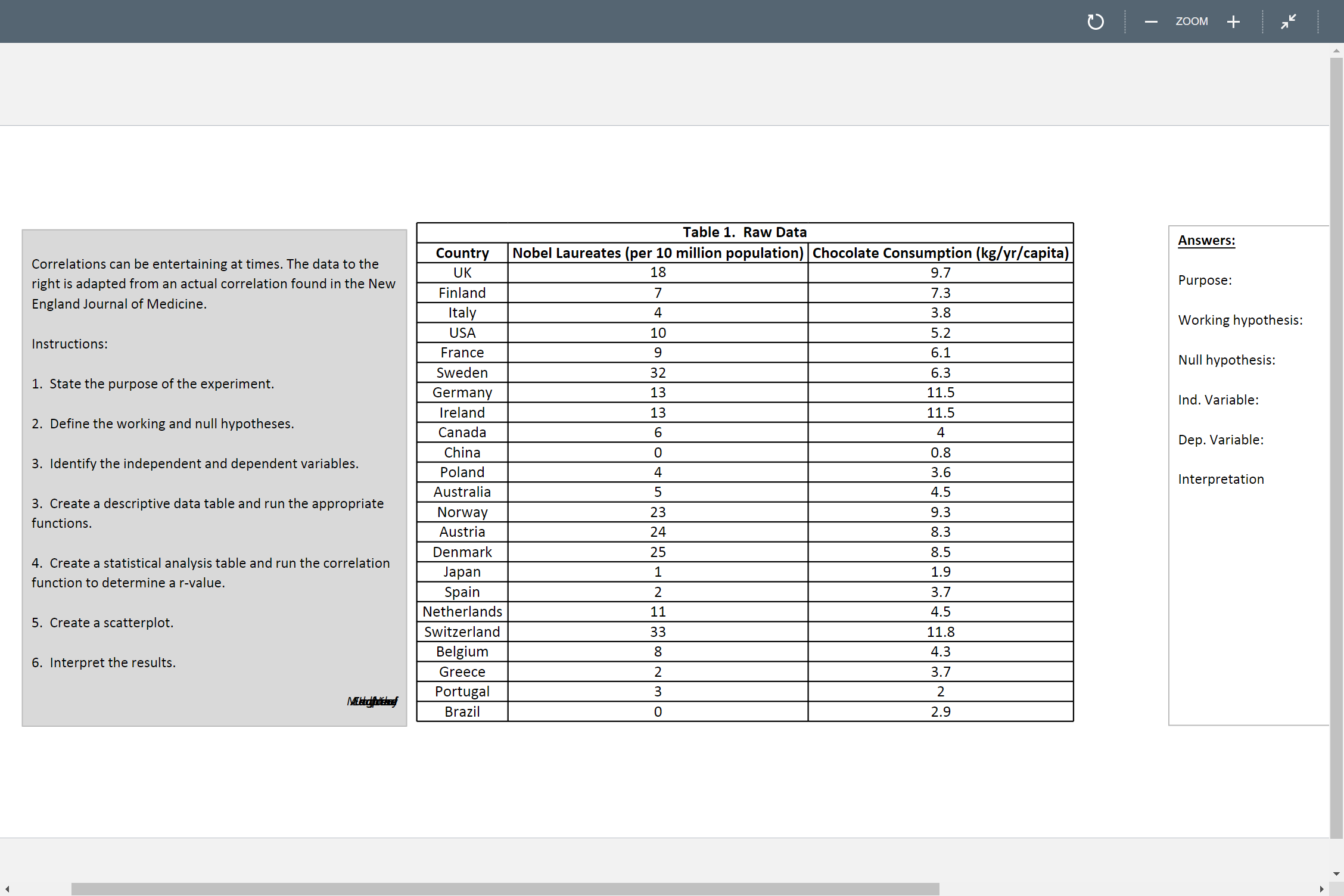Select the Instructions heading in the gray box
The width and height of the screenshot is (1344, 896).
coord(70,344)
